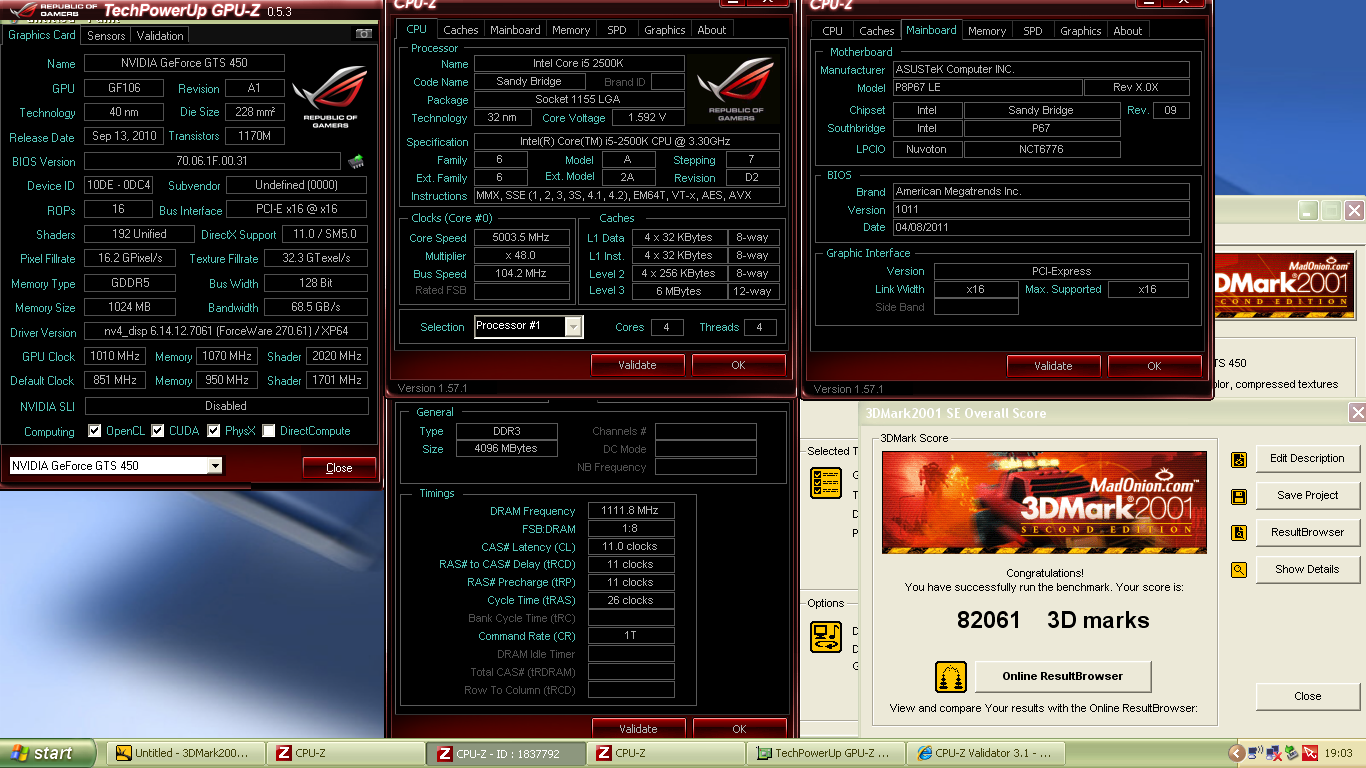Switch to the Validation tab in GPU-Z
This screenshot has width=1366, height=768.
pos(160,35)
